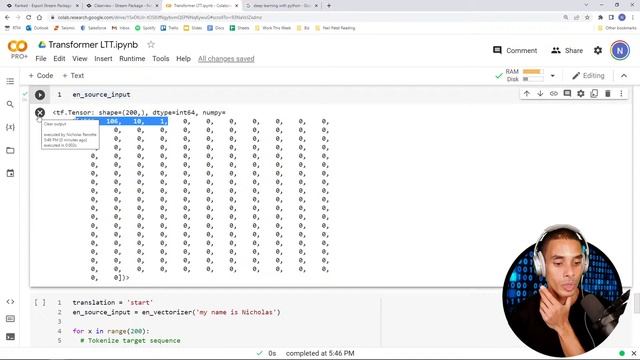Screen dimensions: 640x360
Task: Copy link to cell icon
Action: pyautogui.click(x=553, y=93)
